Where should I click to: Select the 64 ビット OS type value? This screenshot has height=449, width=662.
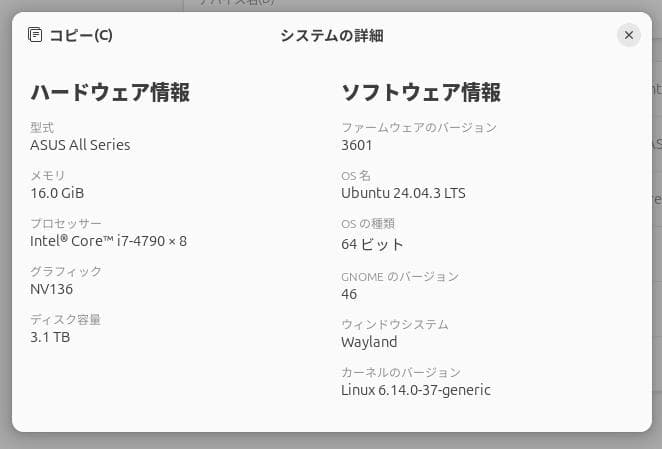tap(372, 244)
